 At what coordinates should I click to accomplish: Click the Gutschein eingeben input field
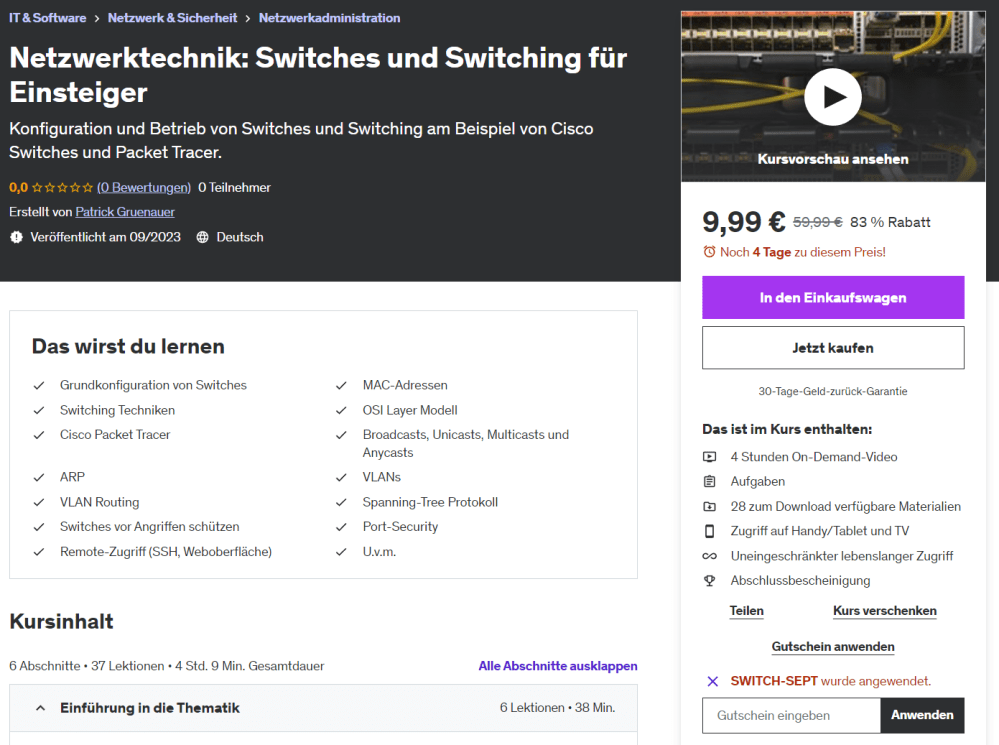[x=791, y=715]
